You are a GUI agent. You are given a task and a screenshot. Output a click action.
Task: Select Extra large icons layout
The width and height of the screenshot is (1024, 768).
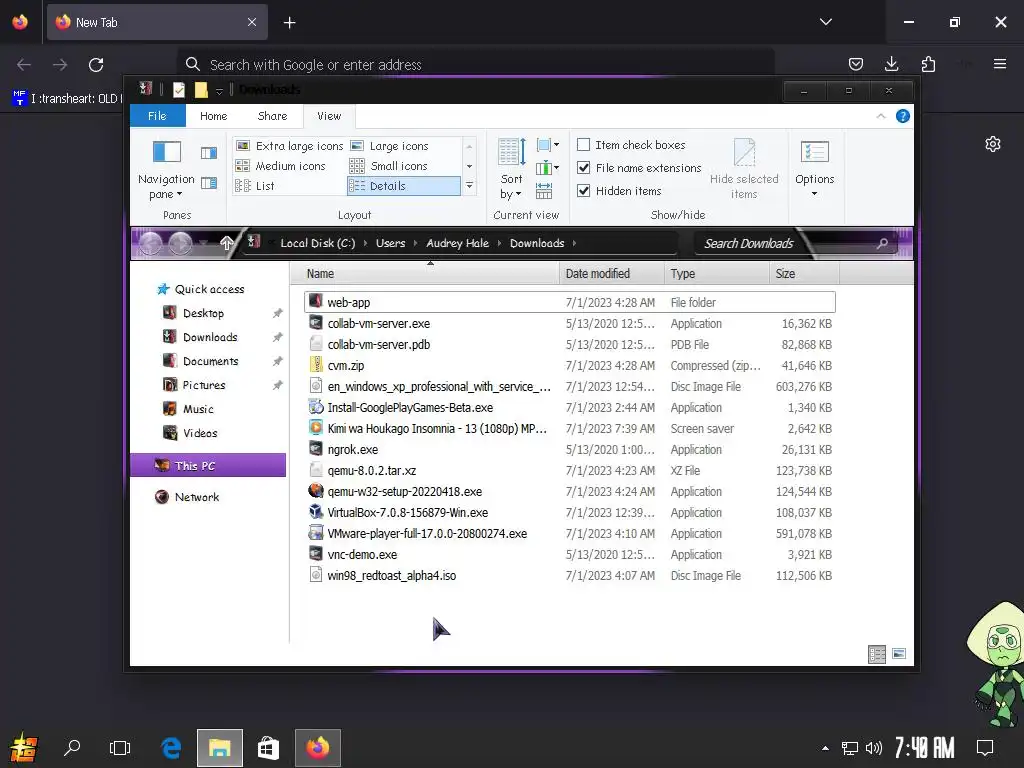[x=289, y=146]
